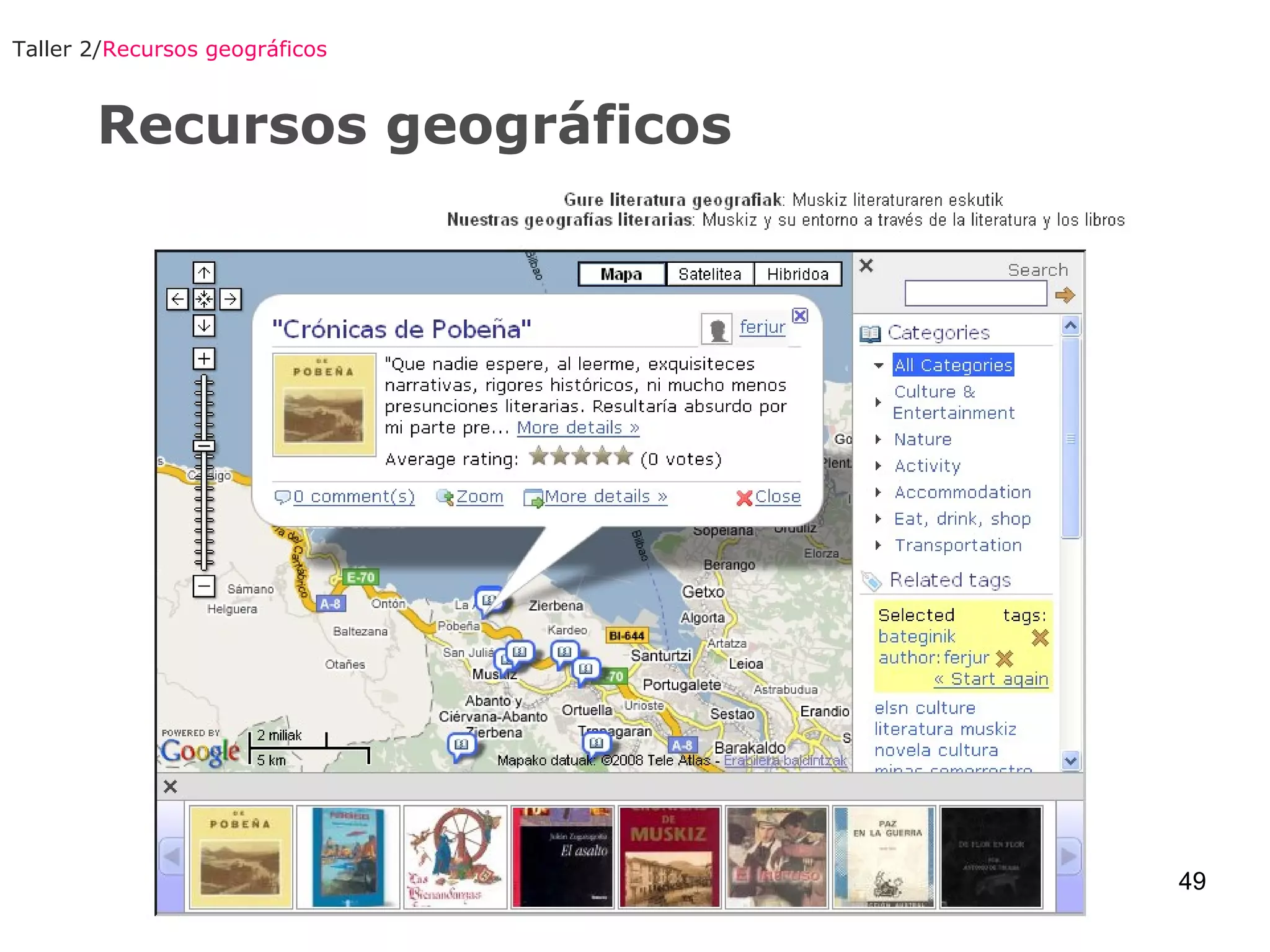The image size is (1270, 952).
Task: Pan the map right with the arrow
Action: (230, 299)
